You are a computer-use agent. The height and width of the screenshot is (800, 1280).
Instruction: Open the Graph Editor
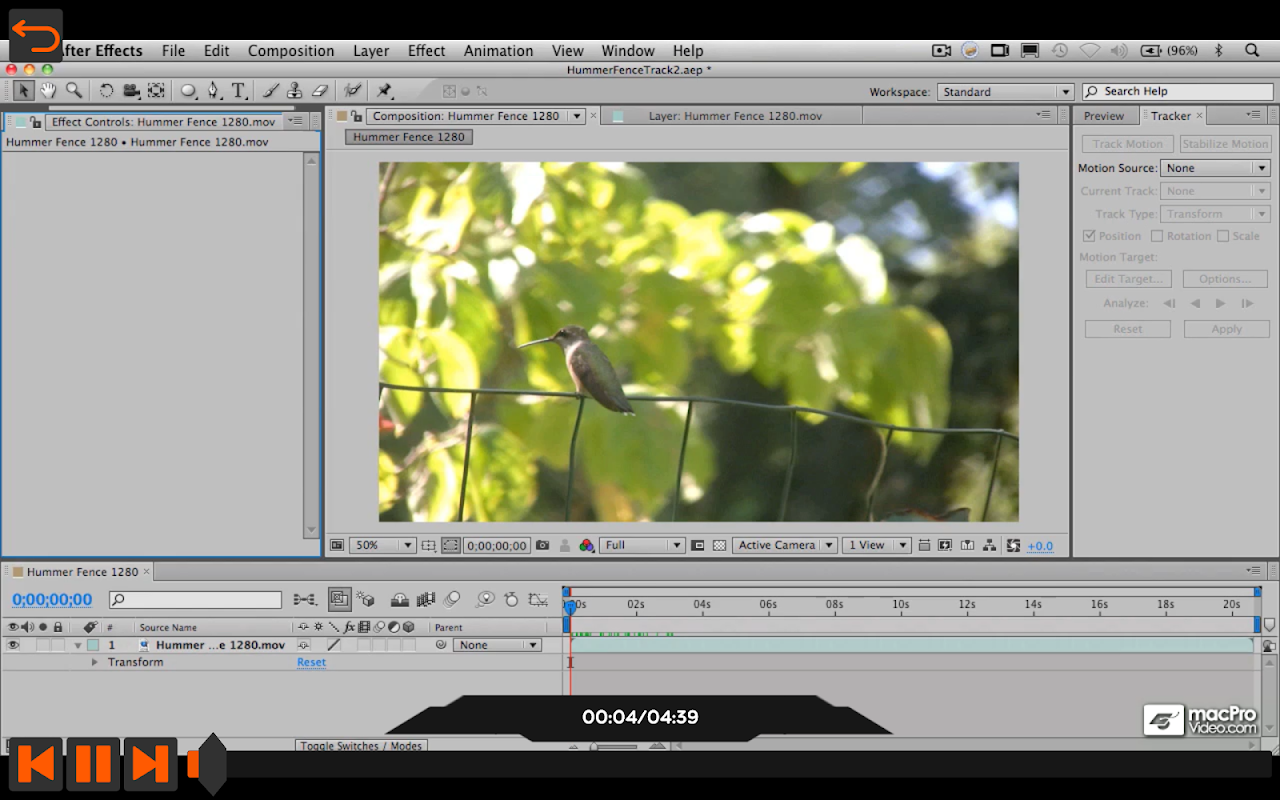coord(538,600)
